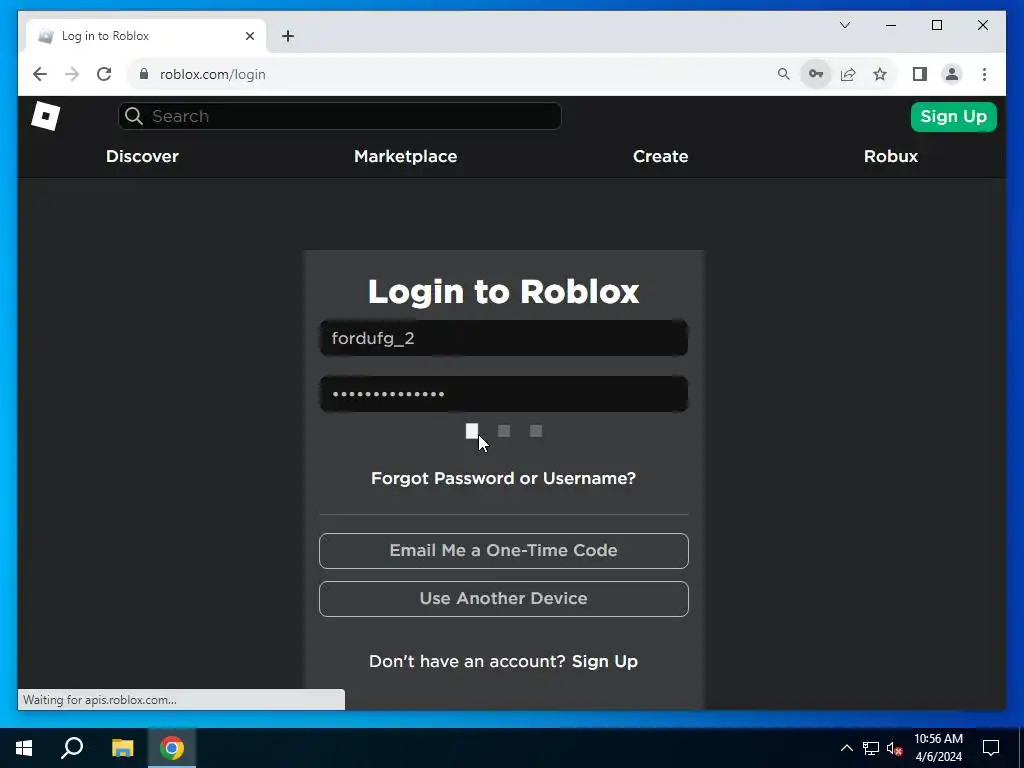The height and width of the screenshot is (768, 1024).
Task: Open the Windows notification center icon
Action: [991, 748]
